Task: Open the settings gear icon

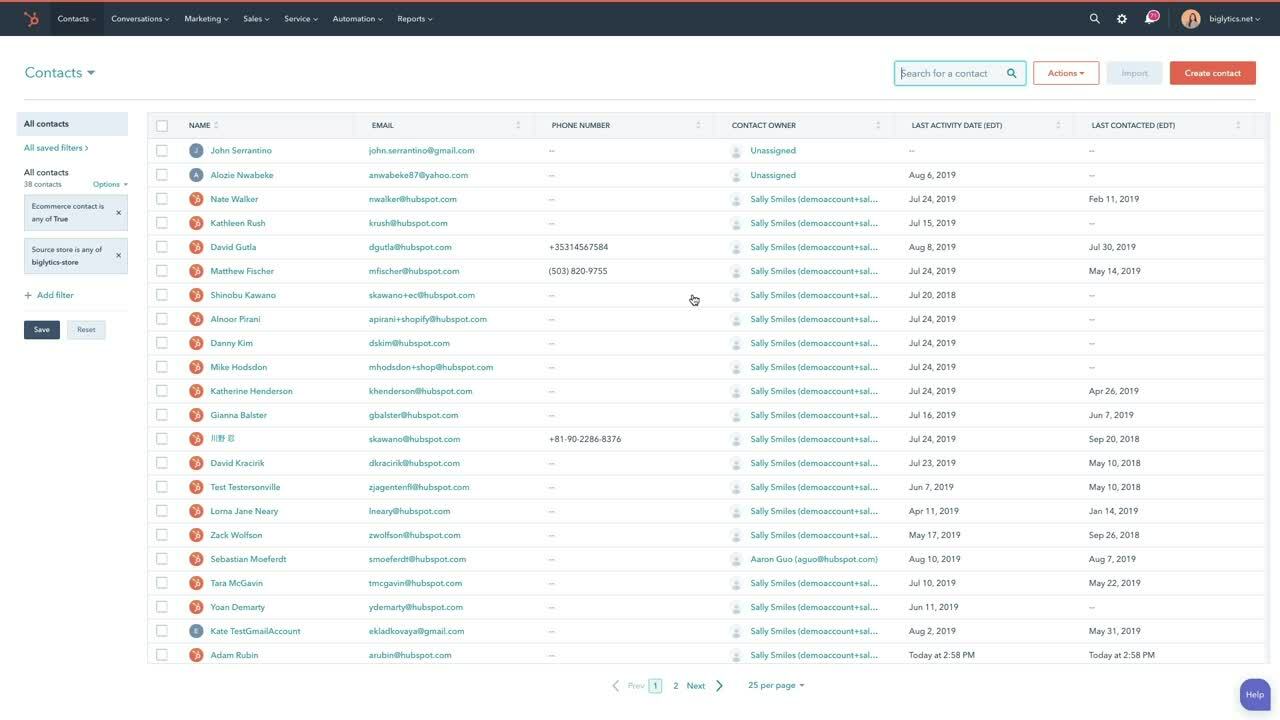Action: point(1122,18)
